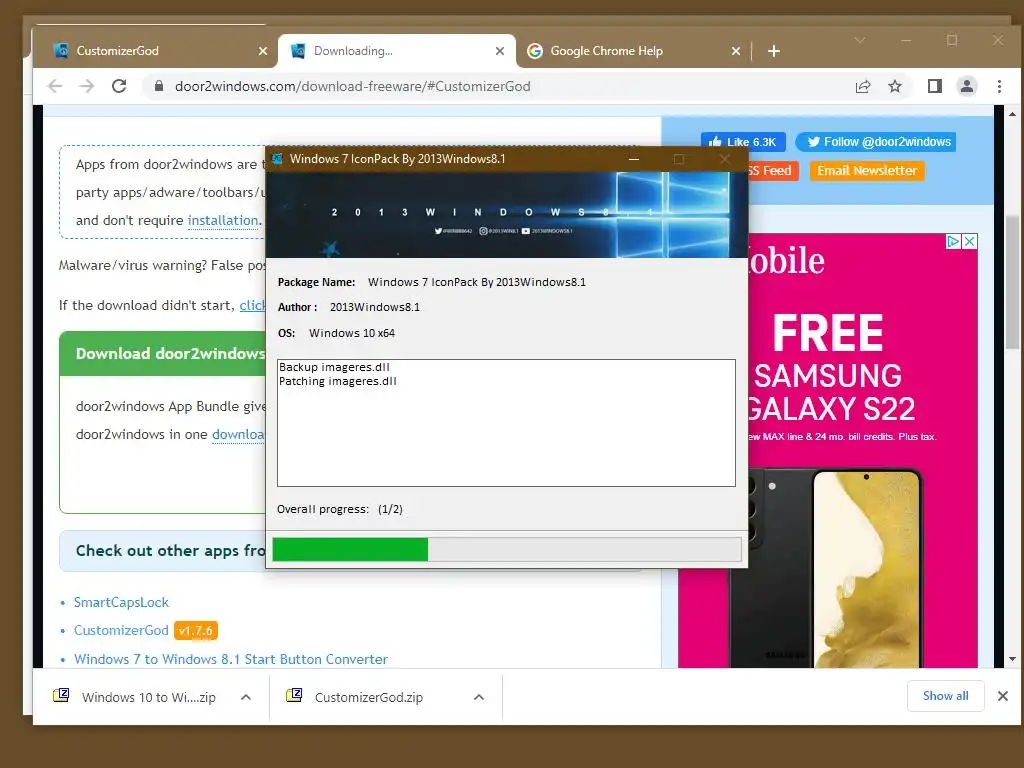The image size is (1024, 768).
Task: Open the AdChoices icon on the ad
Action: coord(953,242)
